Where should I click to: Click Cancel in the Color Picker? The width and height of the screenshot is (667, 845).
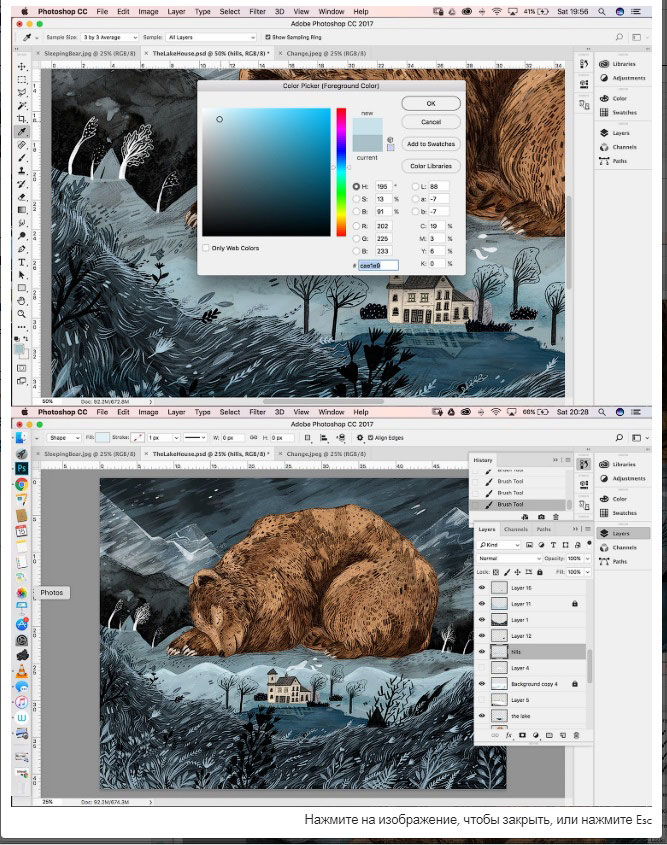point(431,122)
